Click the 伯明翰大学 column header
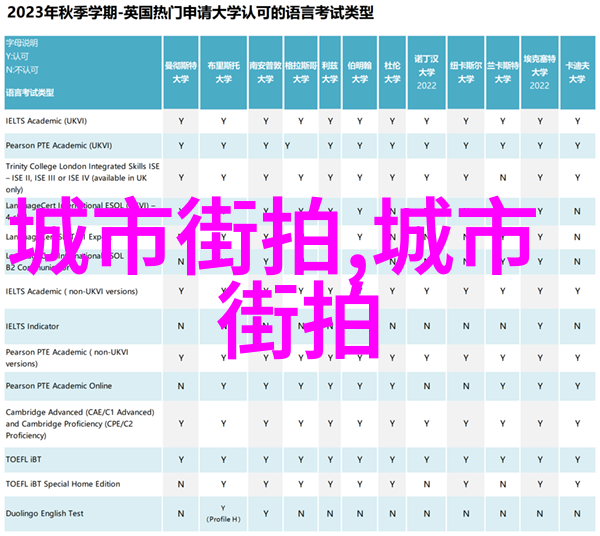Image resolution: width=600 pixels, height=536 pixels. click(x=360, y=73)
